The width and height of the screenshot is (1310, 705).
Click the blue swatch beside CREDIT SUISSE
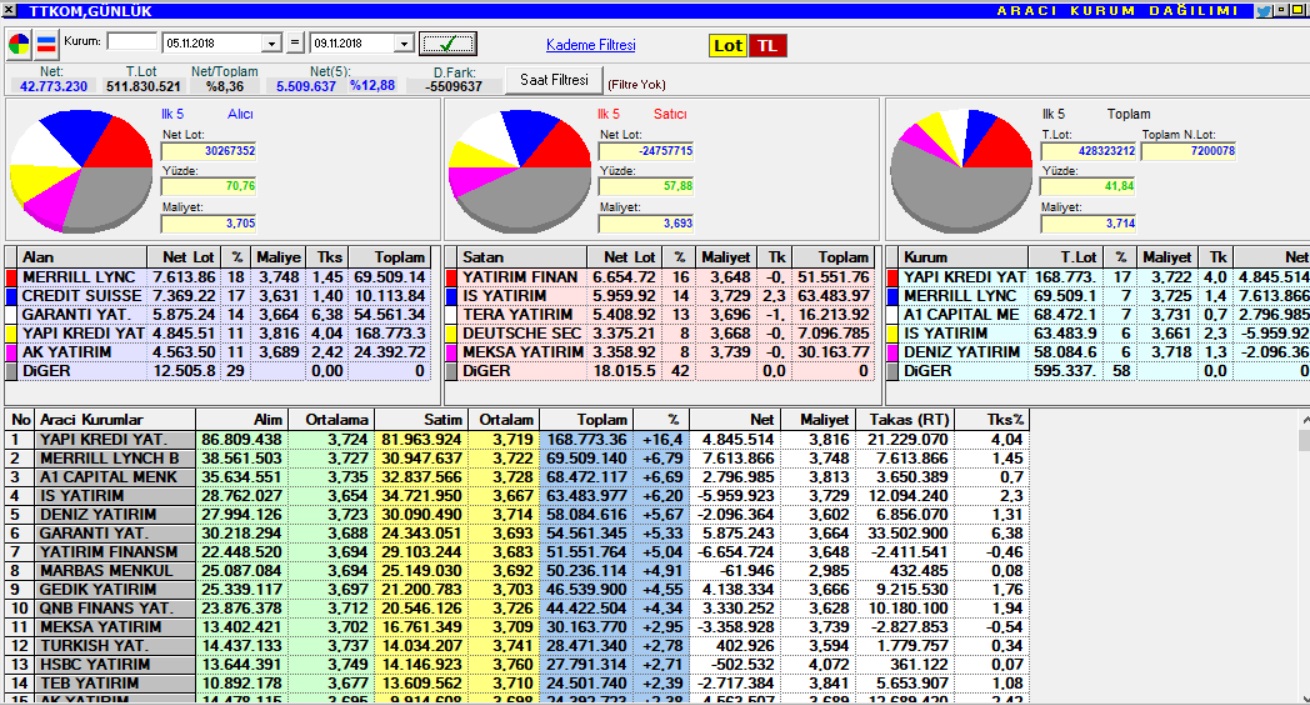coord(12,296)
